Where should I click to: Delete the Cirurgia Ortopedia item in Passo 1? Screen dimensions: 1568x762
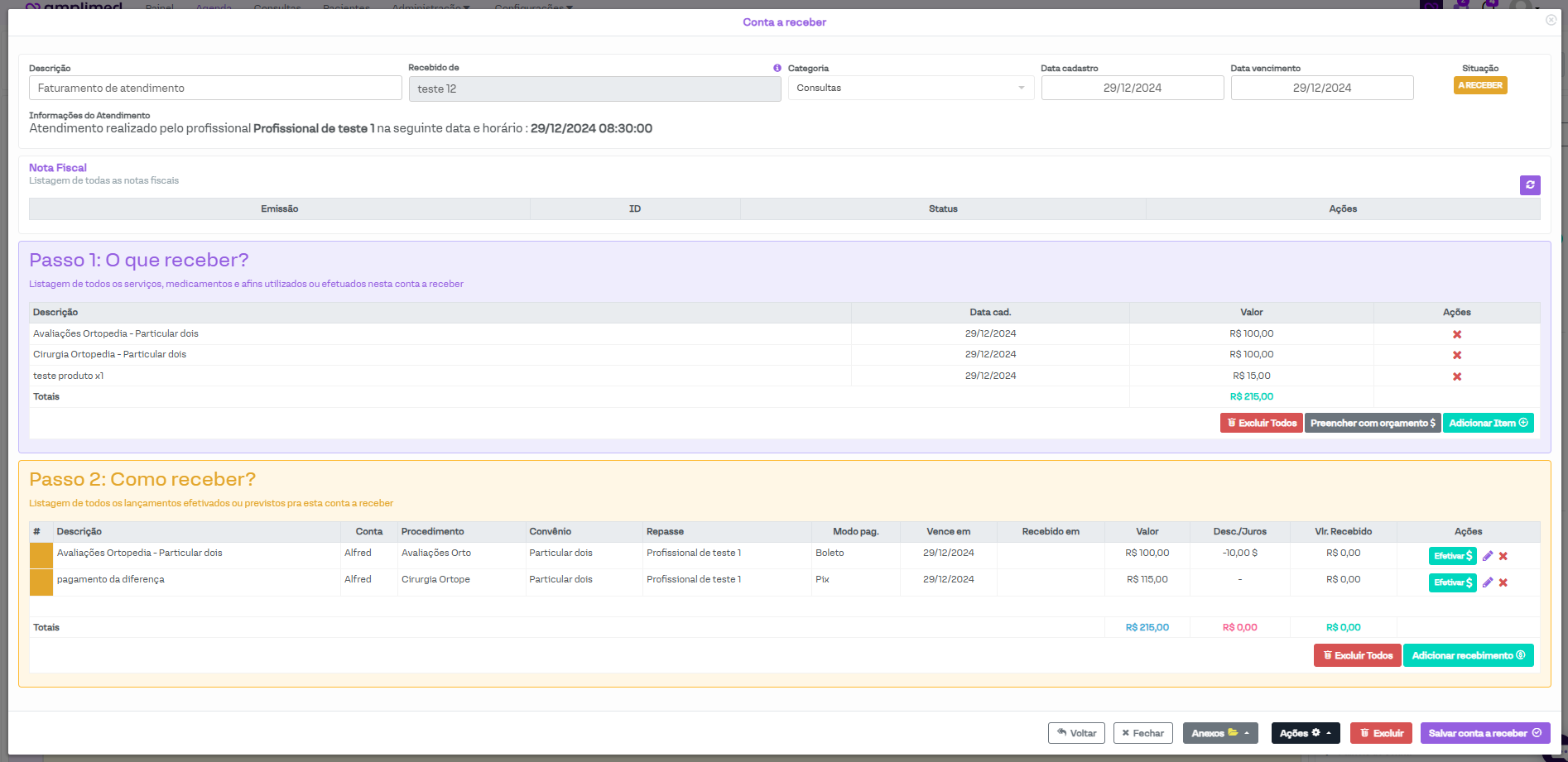pyautogui.click(x=1456, y=355)
